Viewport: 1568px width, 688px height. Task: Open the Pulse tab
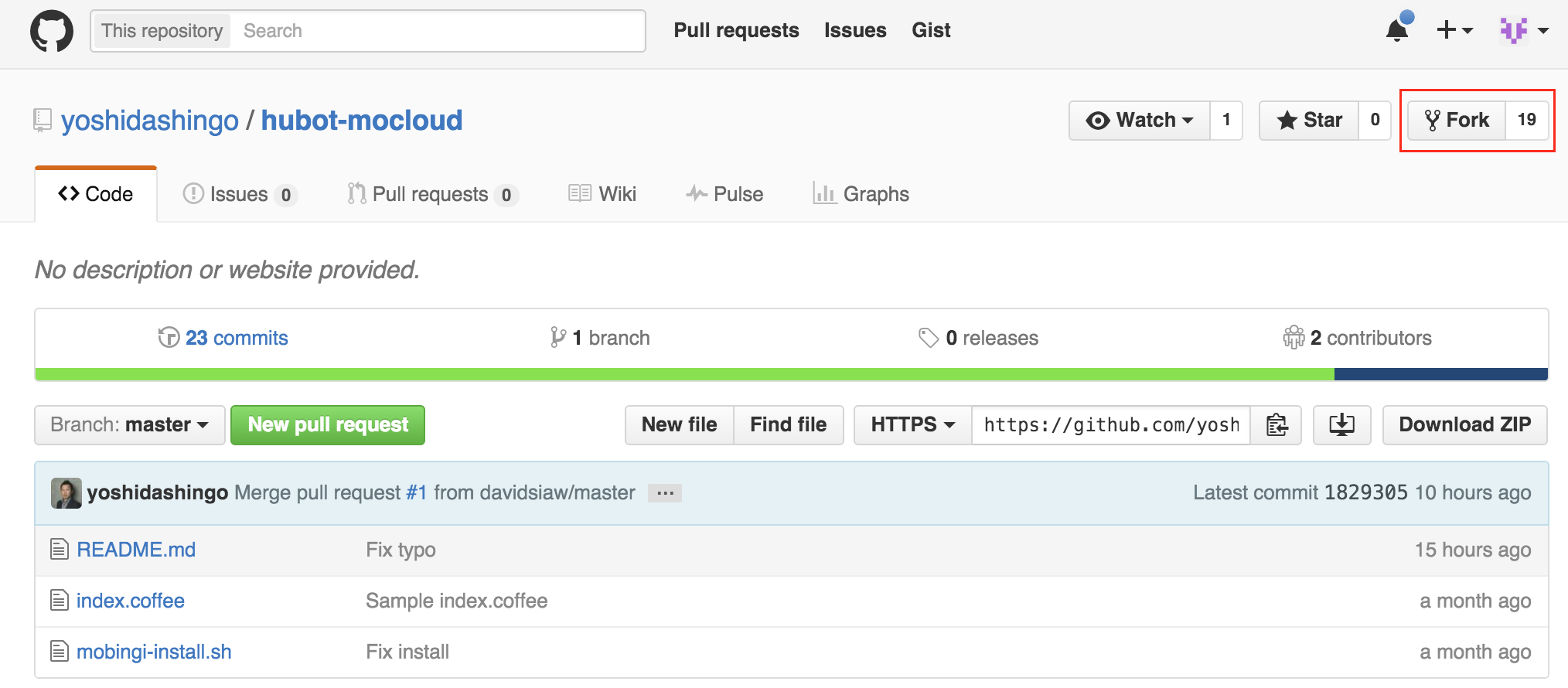pos(724,194)
